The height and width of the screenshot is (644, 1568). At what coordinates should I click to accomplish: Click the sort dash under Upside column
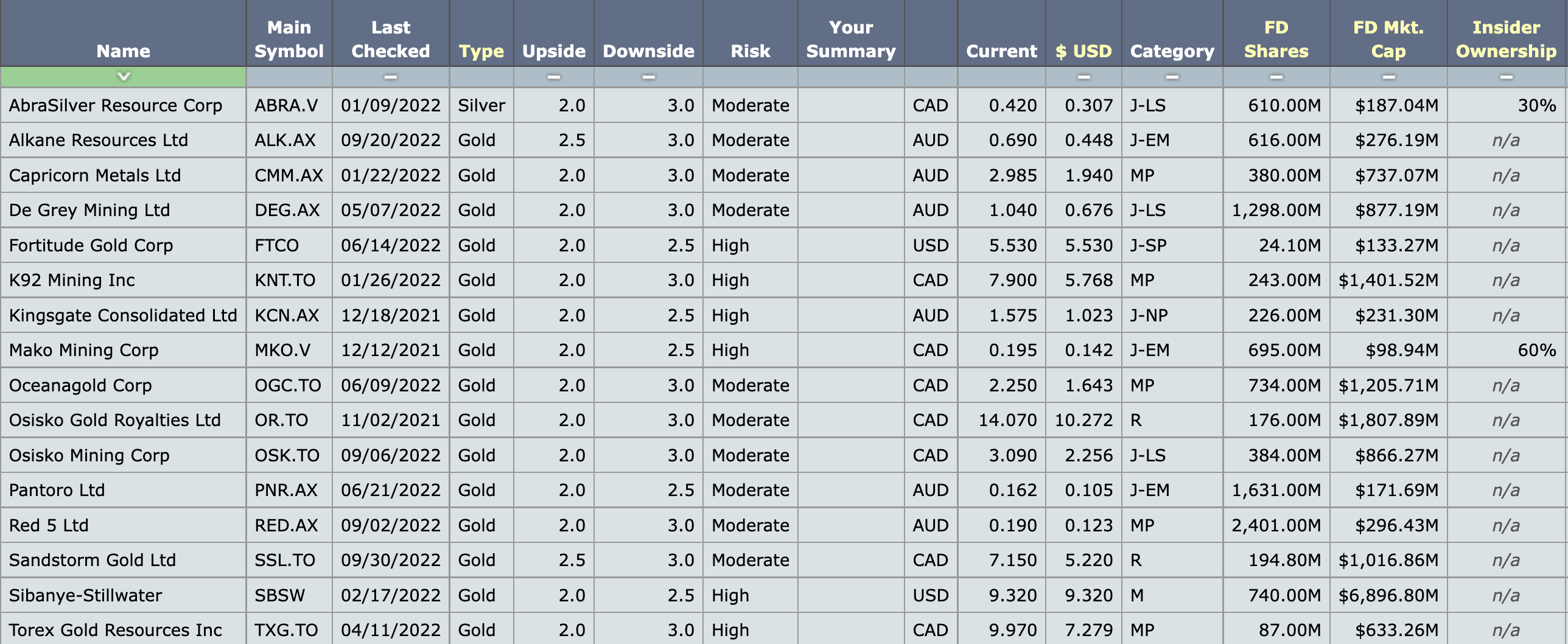pyautogui.click(x=553, y=77)
